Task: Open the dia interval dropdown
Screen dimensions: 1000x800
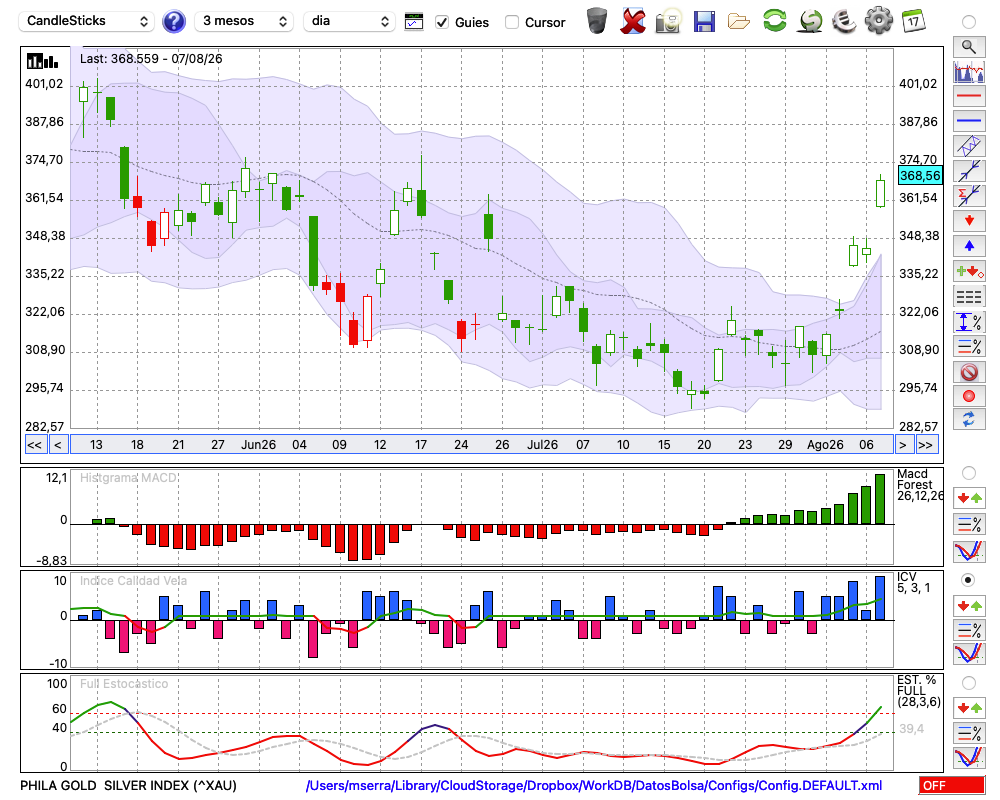Action: tap(349, 21)
